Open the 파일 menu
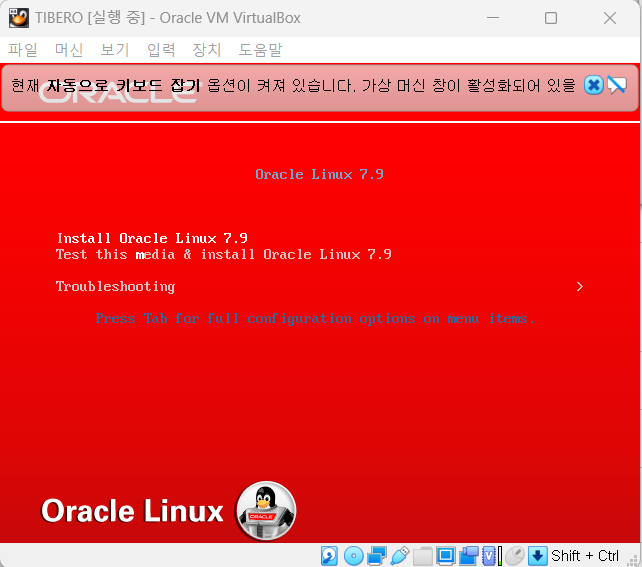Screen dimensions: 642x567 tap(23, 50)
